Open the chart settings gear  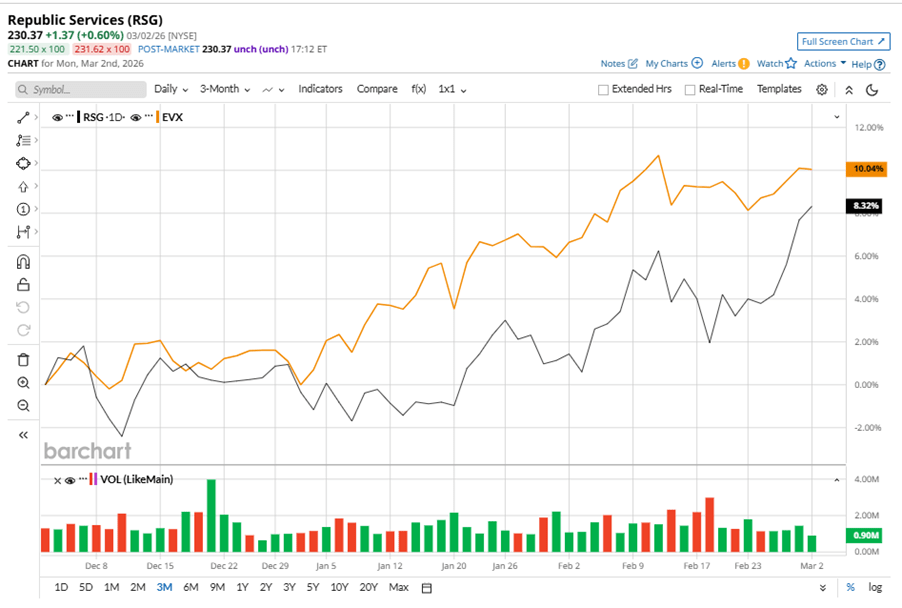pyautogui.click(x=822, y=89)
